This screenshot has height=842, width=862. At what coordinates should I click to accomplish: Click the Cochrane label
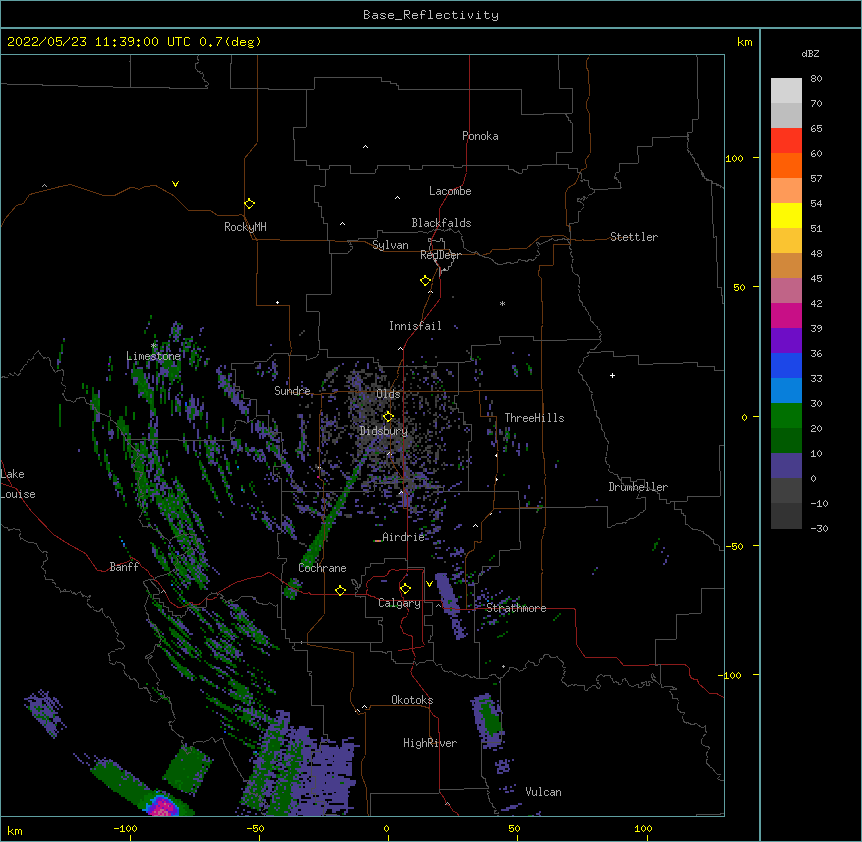(x=322, y=568)
